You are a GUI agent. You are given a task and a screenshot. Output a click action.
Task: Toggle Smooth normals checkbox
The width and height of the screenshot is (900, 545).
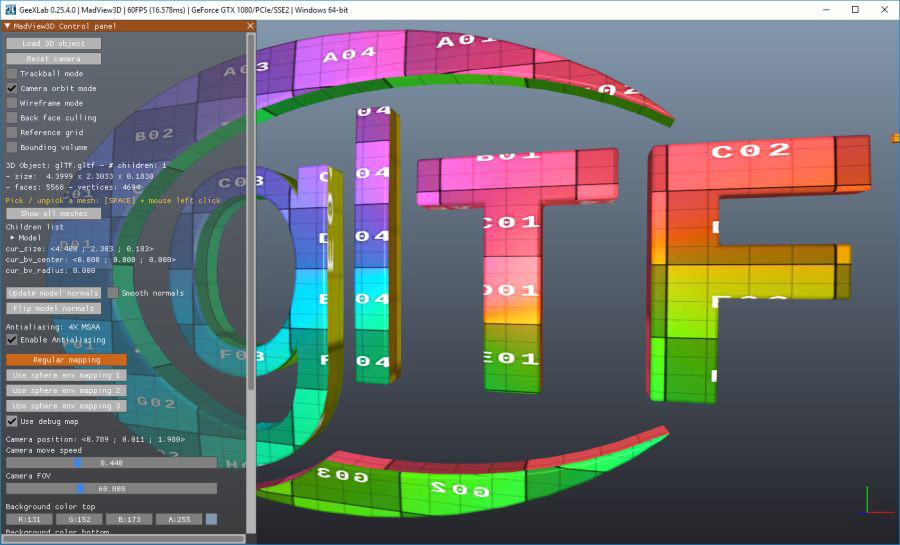tap(112, 293)
